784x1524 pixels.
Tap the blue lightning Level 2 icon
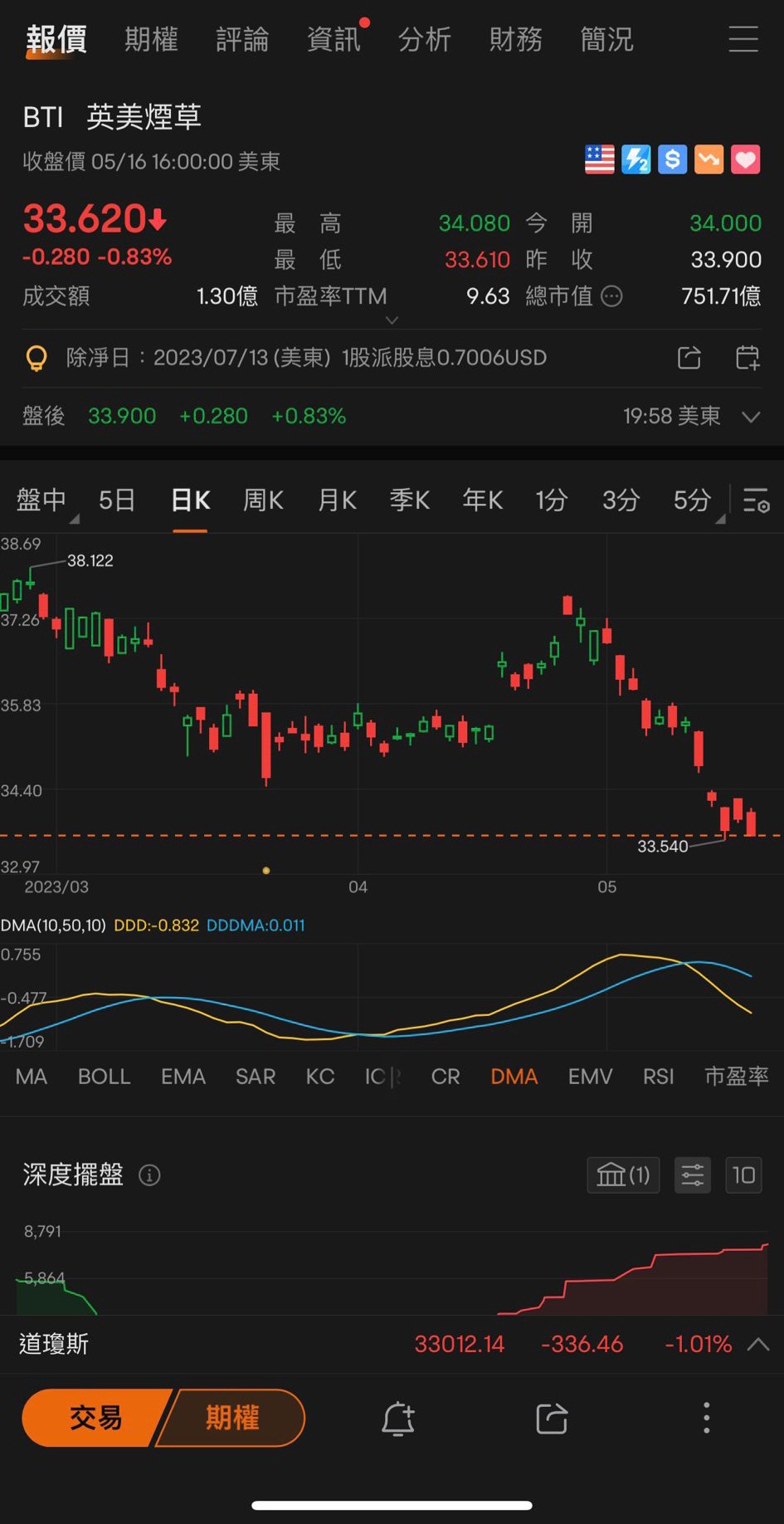tap(636, 159)
